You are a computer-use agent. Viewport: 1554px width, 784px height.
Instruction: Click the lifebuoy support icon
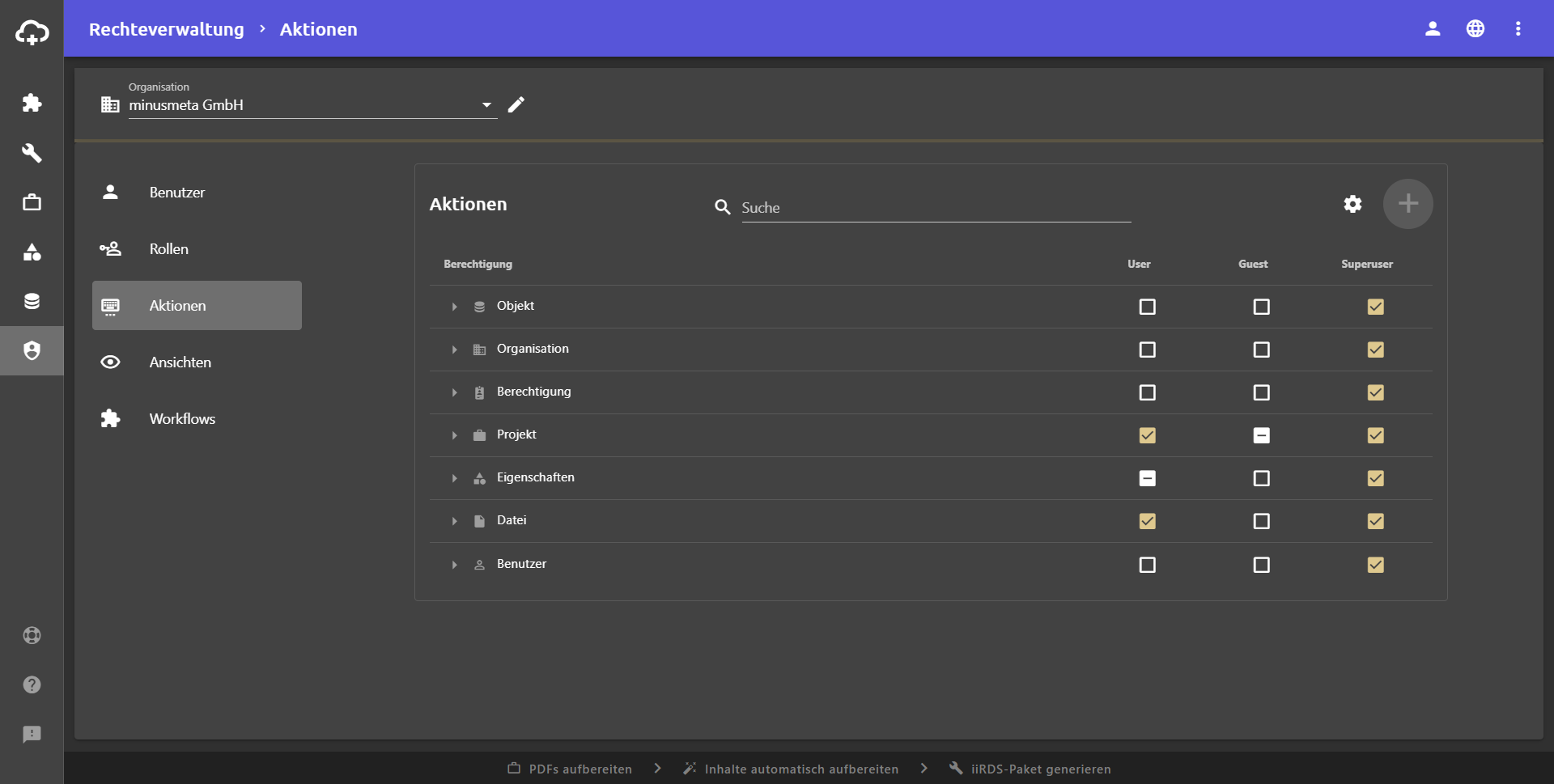pos(32,635)
